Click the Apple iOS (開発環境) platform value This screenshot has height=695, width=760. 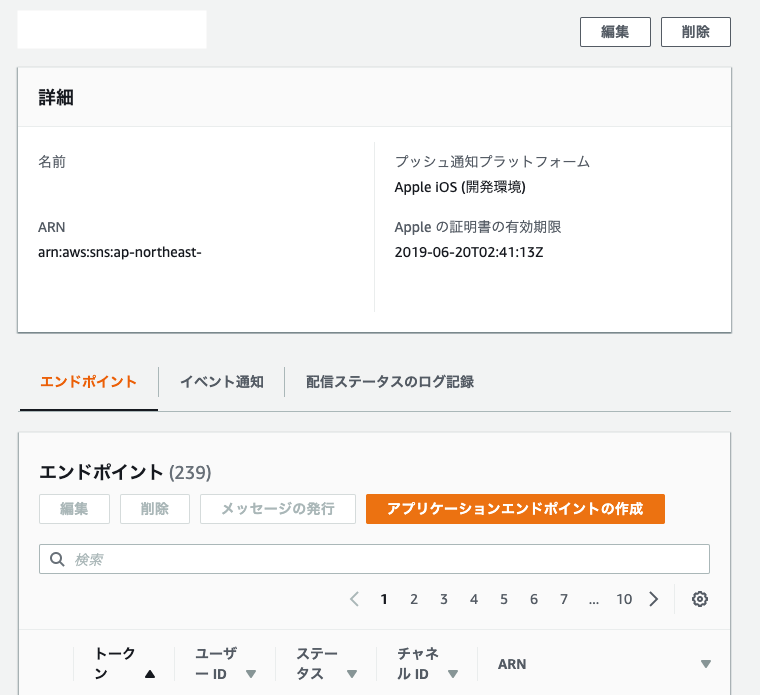pos(460,187)
